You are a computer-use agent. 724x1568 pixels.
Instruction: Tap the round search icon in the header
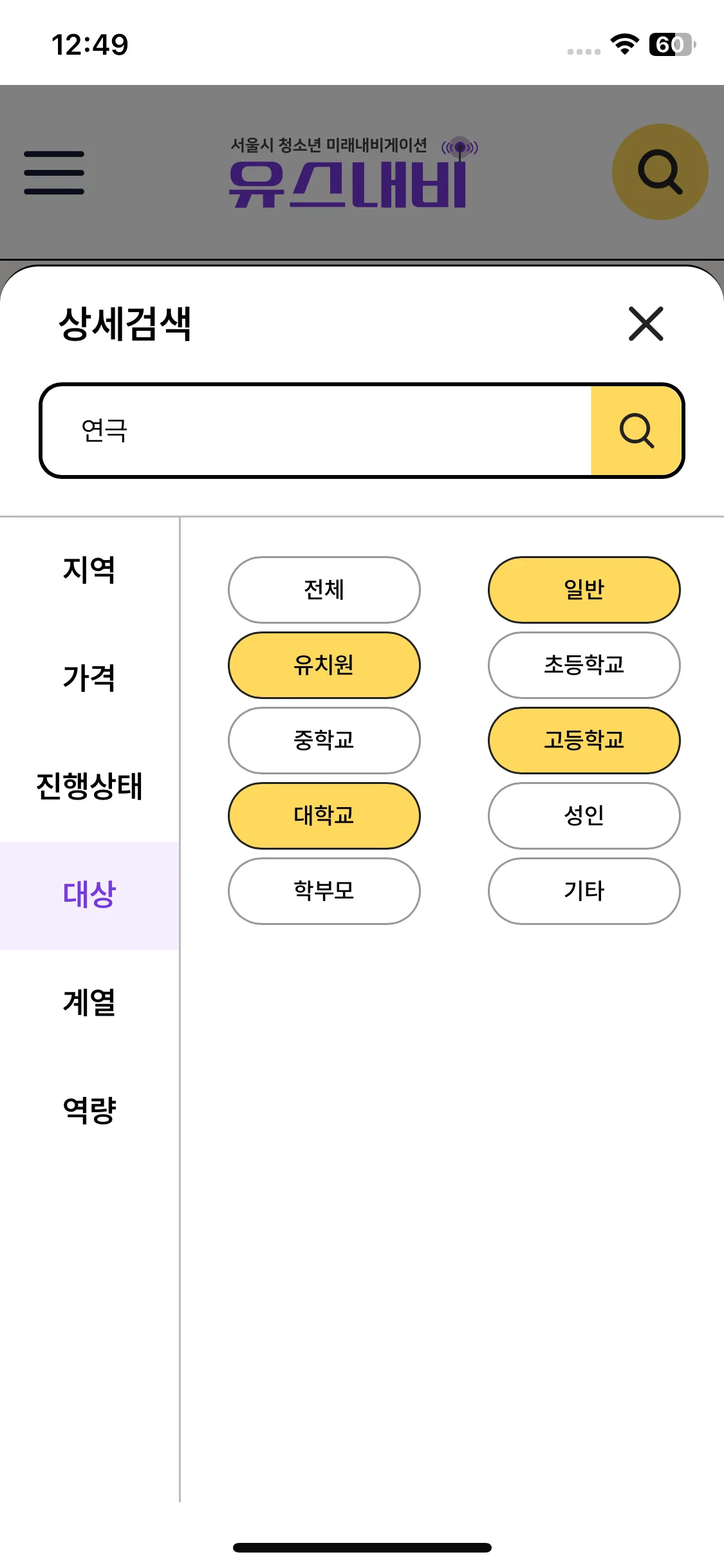pyautogui.click(x=660, y=172)
